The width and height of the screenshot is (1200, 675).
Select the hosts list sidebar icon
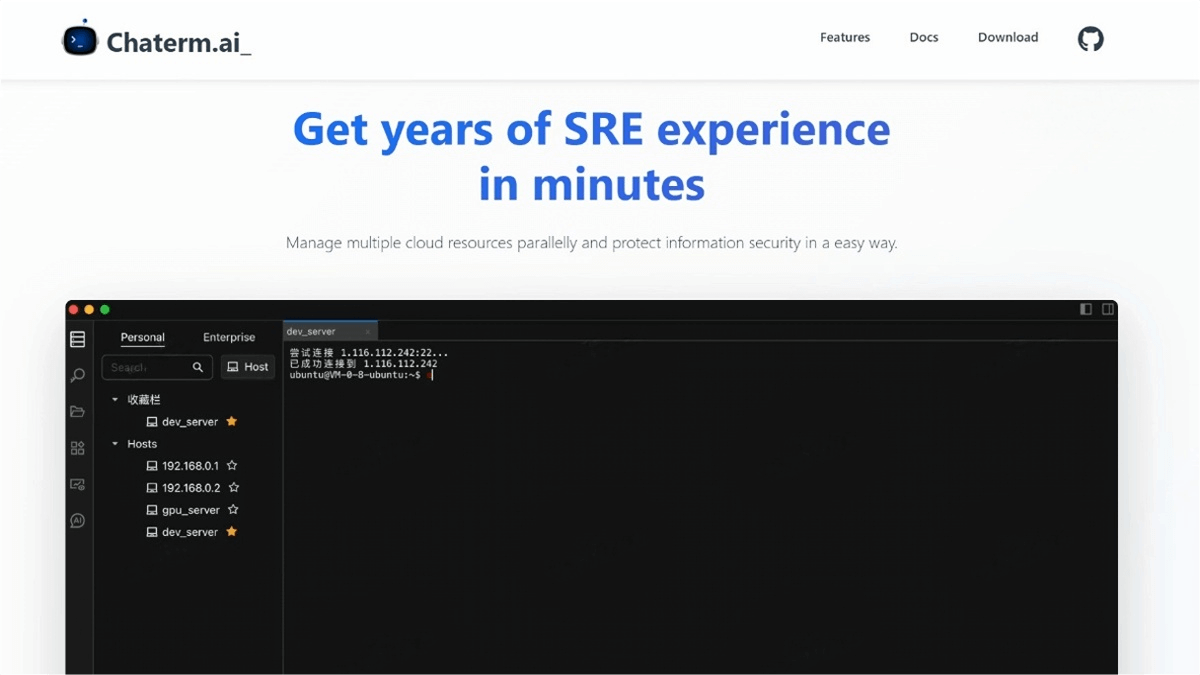[x=77, y=339]
